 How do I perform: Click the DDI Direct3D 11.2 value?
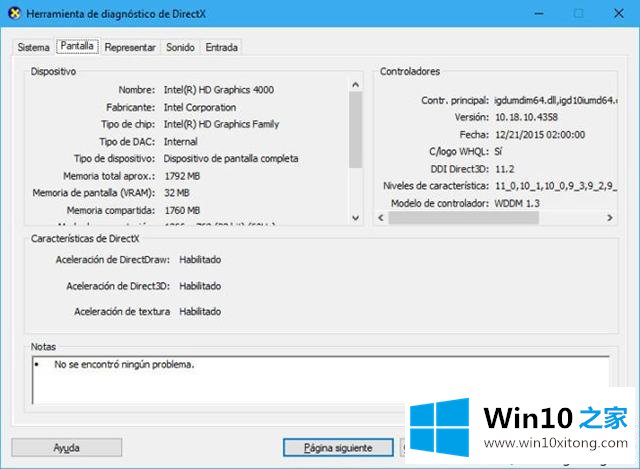coord(504,169)
